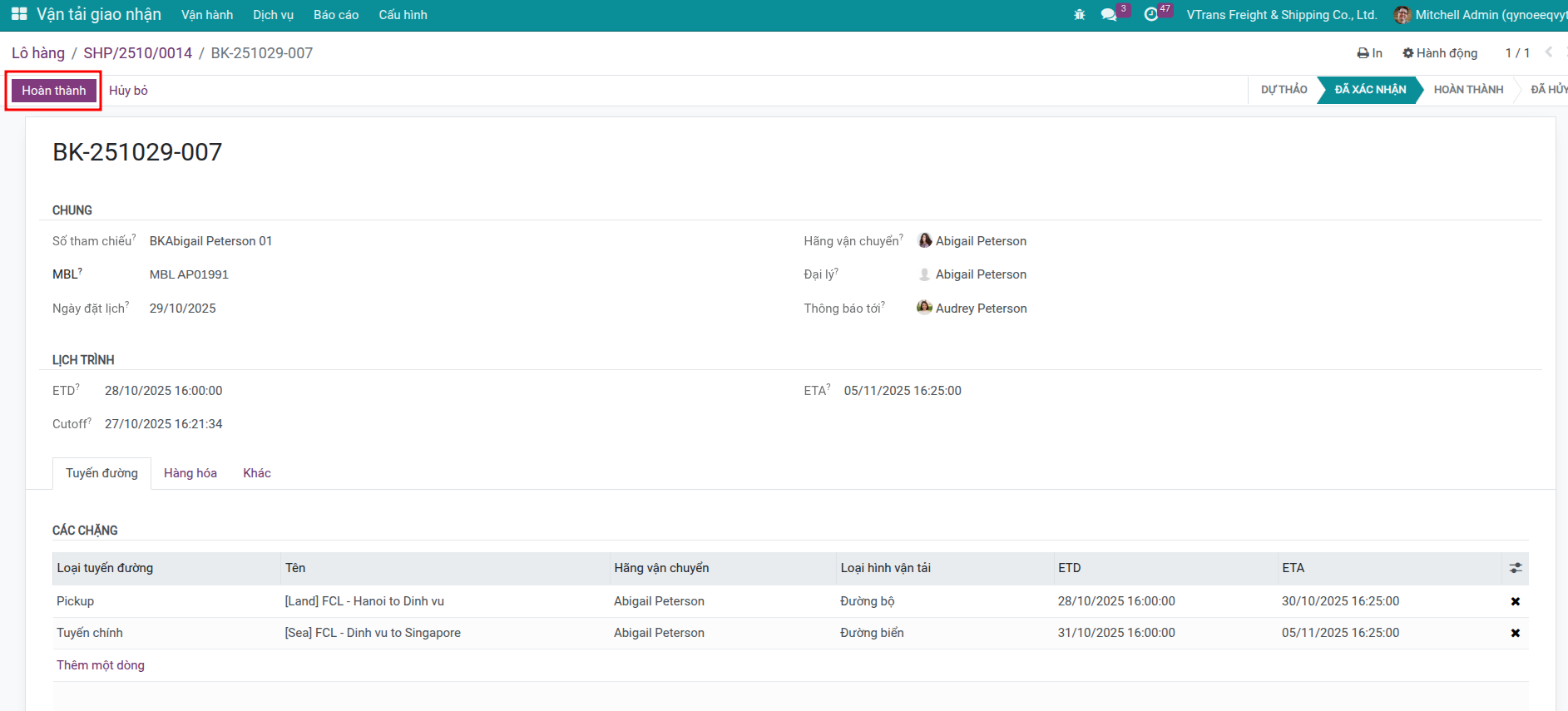Open the Hành động actions dropdown

click(1440, 53)
